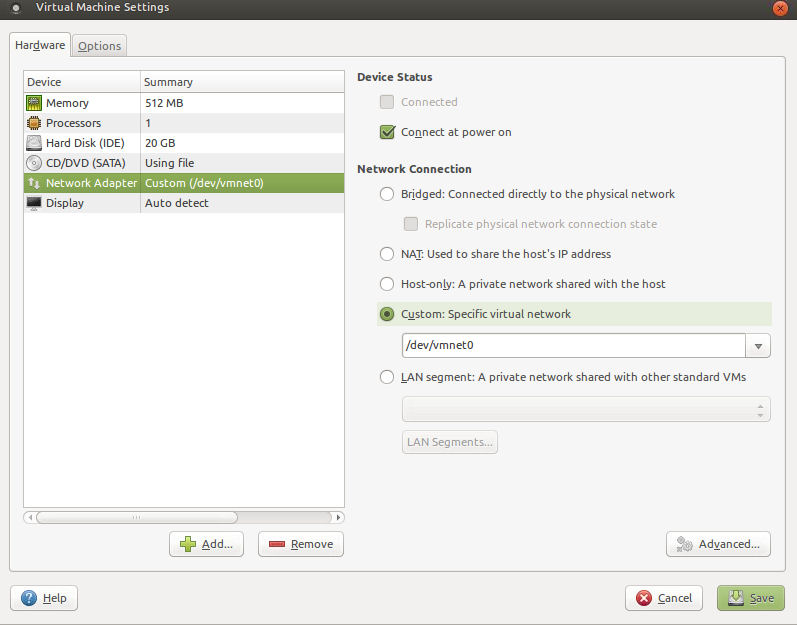797x625 pixels.
Task: Click the Display monitor icon
Action: (34, 203)
